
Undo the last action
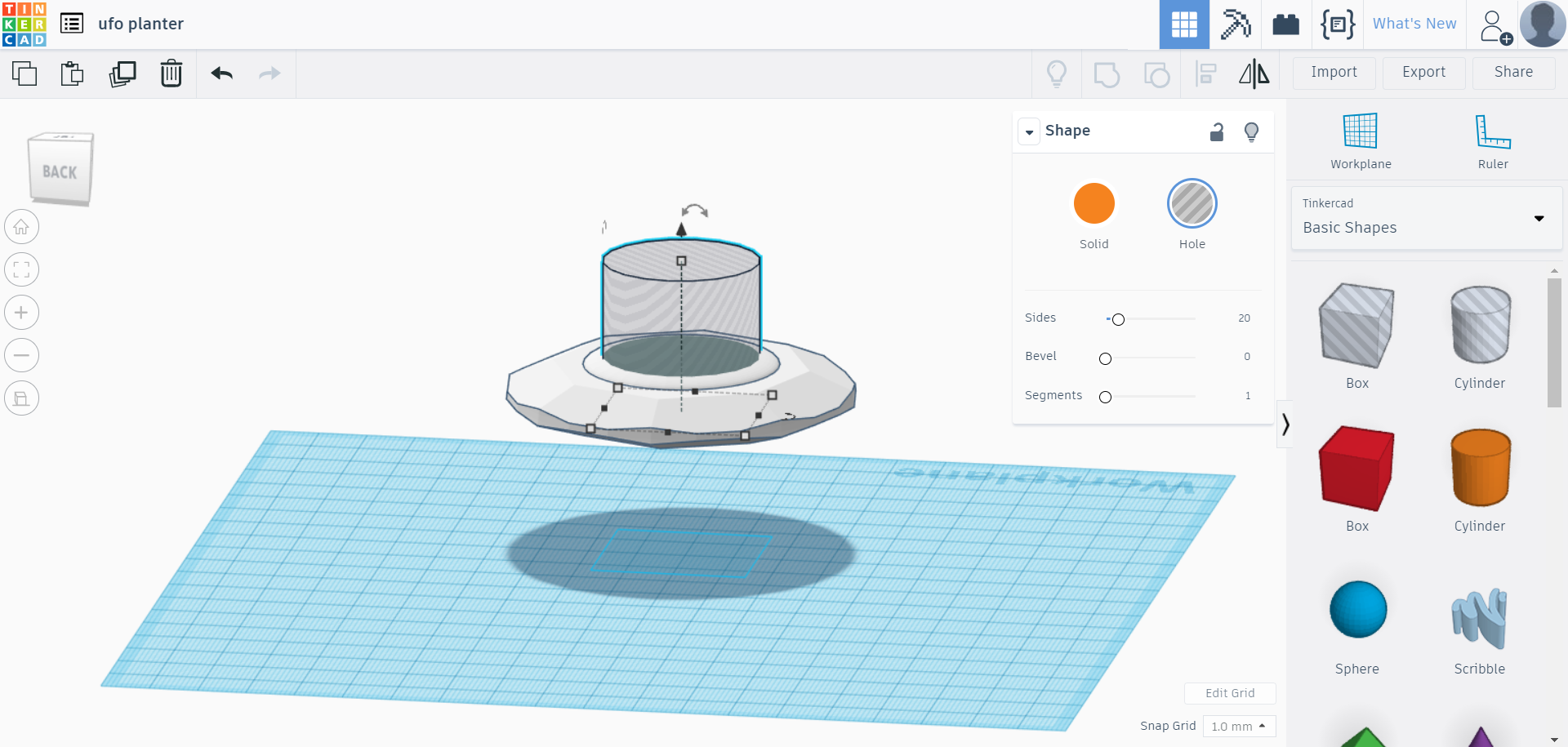[222, 73]
